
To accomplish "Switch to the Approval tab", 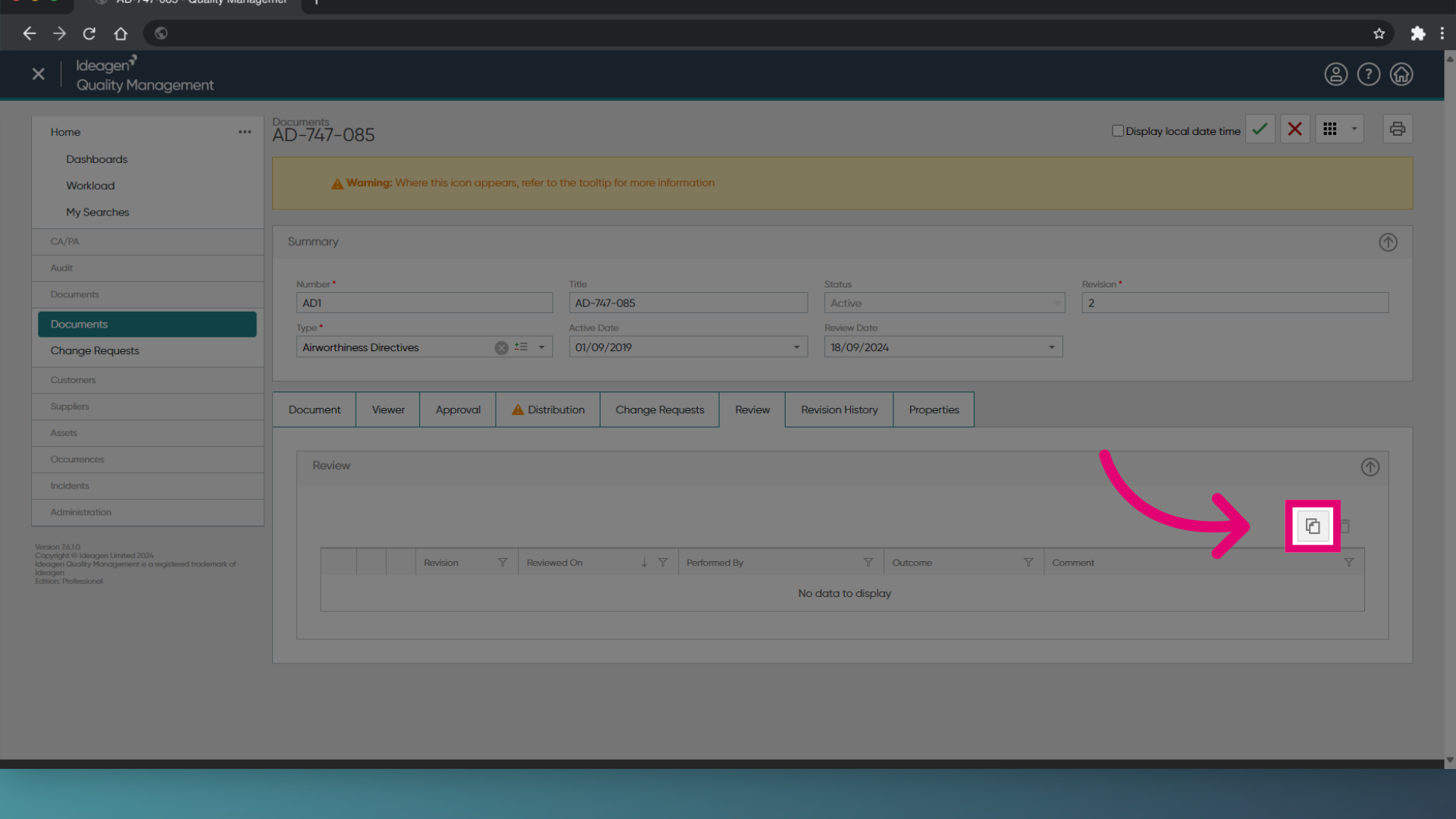I will click(457, 409).
